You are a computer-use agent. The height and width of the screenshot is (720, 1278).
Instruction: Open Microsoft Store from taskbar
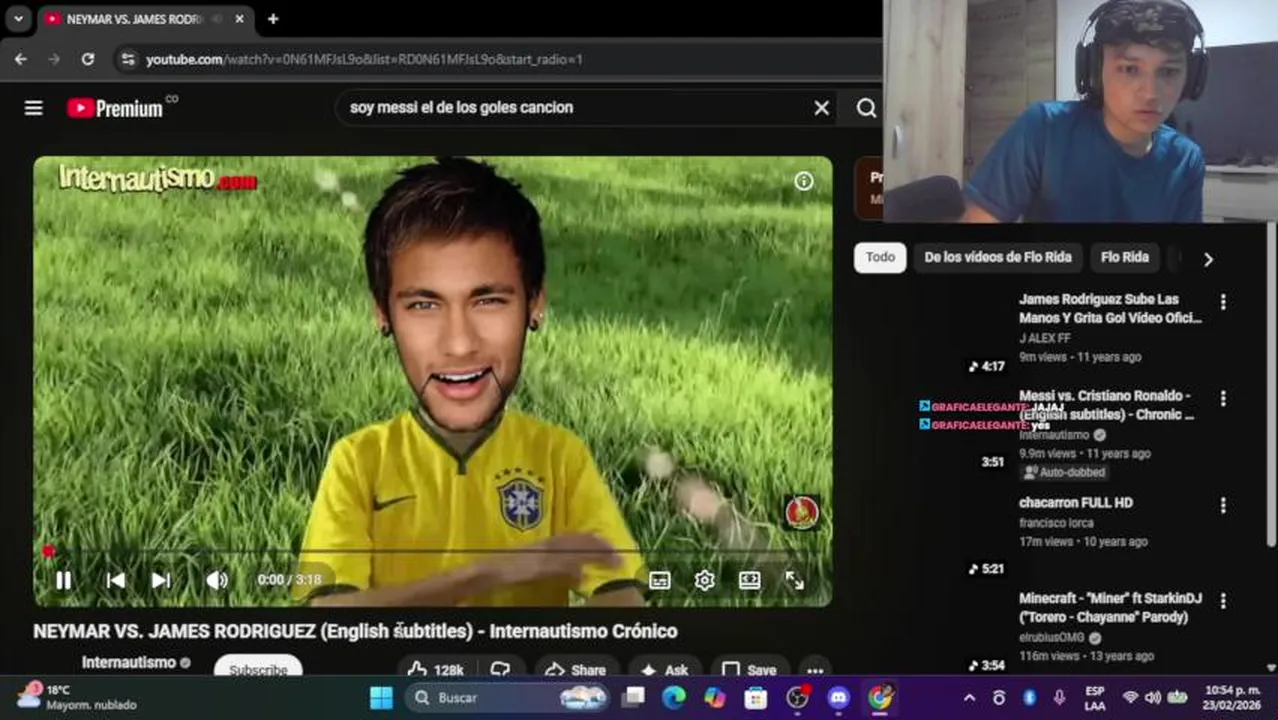[756, 697]
